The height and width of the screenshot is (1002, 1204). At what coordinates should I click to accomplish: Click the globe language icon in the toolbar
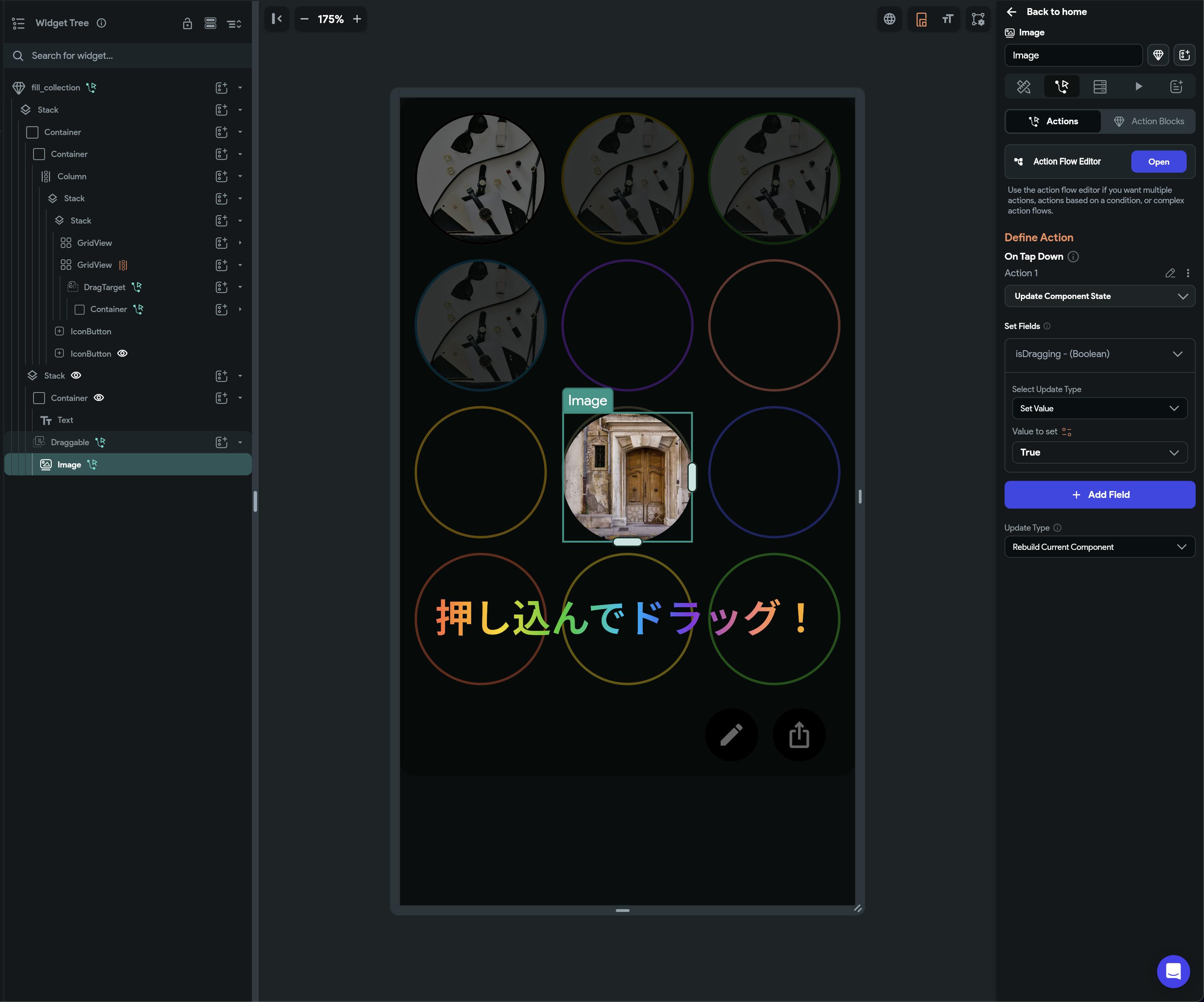889,19
